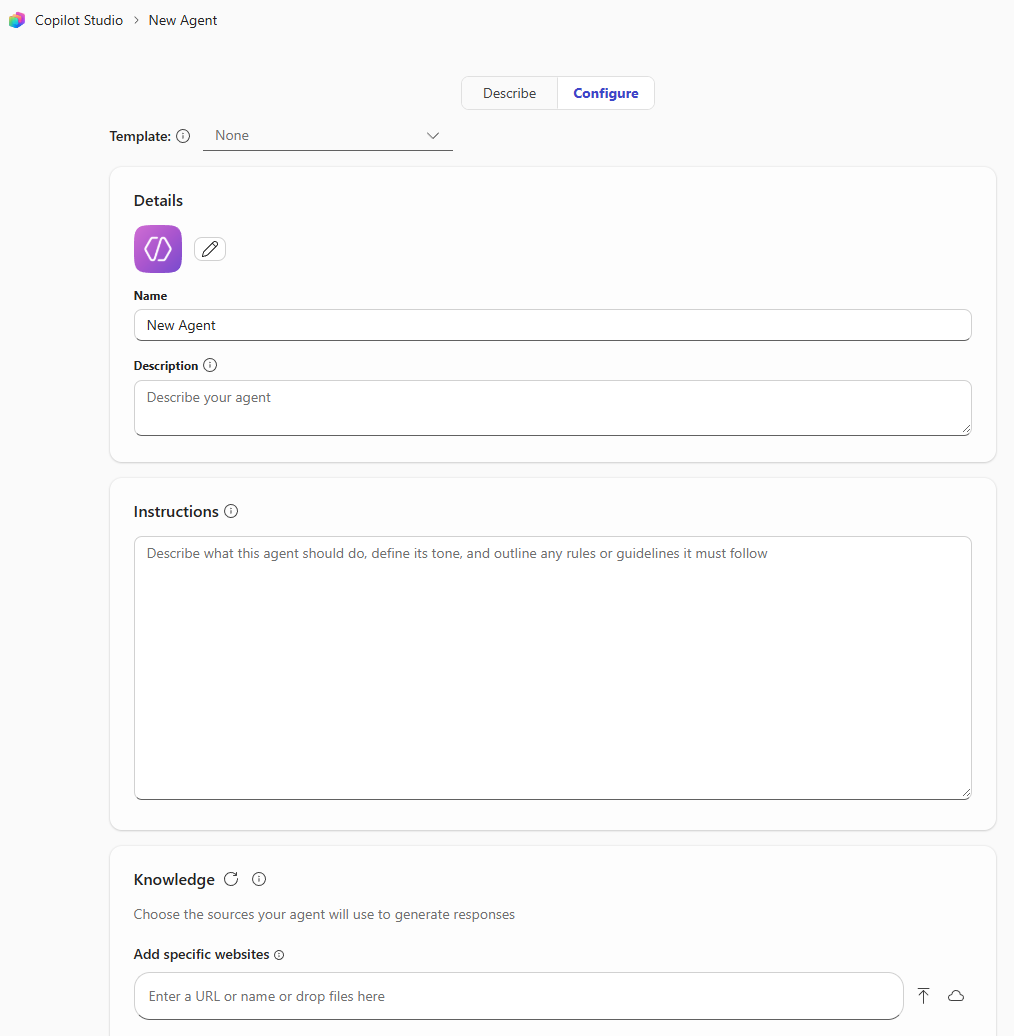Screen dimensions: 1014x1036
Task: Click the info icon beside Instructions
Action: (231, 511)
